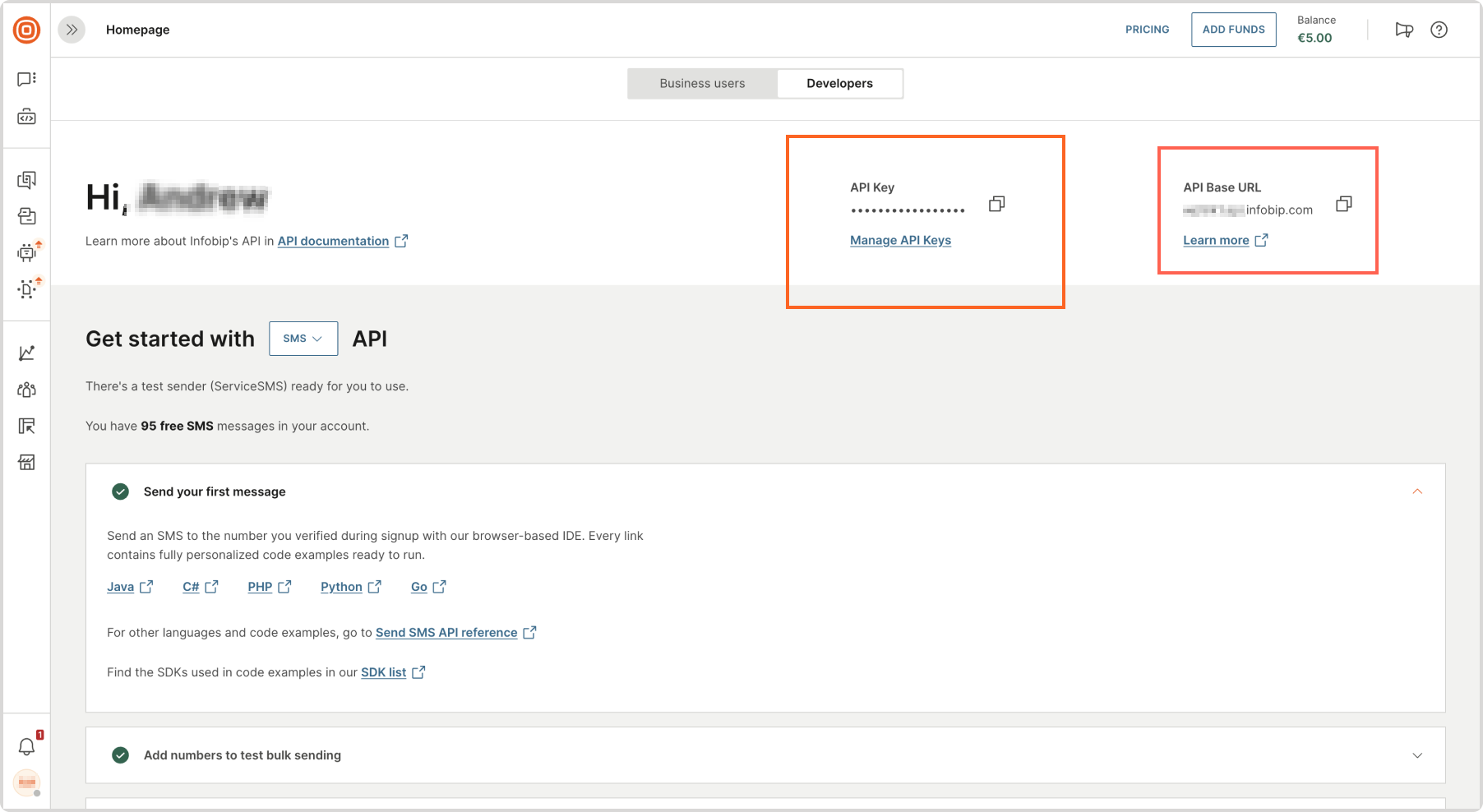Expand the sidebar with double-chevron button
This screenshot has height=812, width=1483.
point(72,30)
